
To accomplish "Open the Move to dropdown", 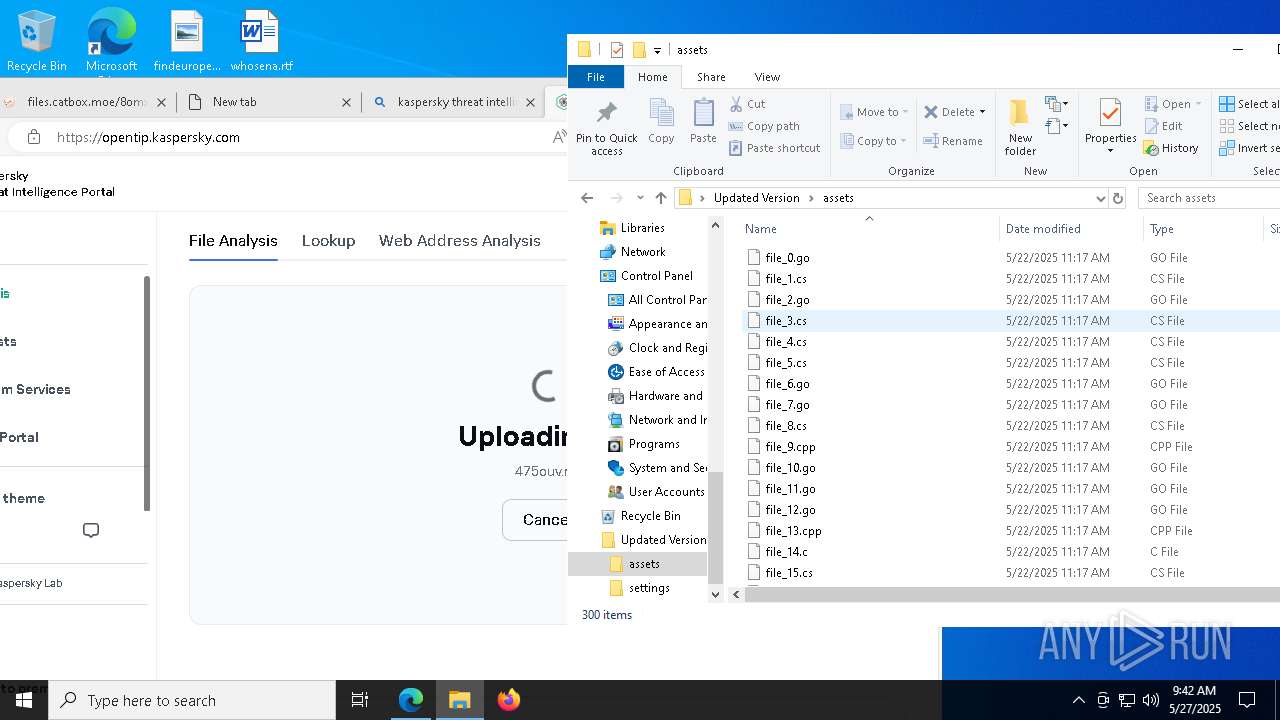I will pos(874,112).
